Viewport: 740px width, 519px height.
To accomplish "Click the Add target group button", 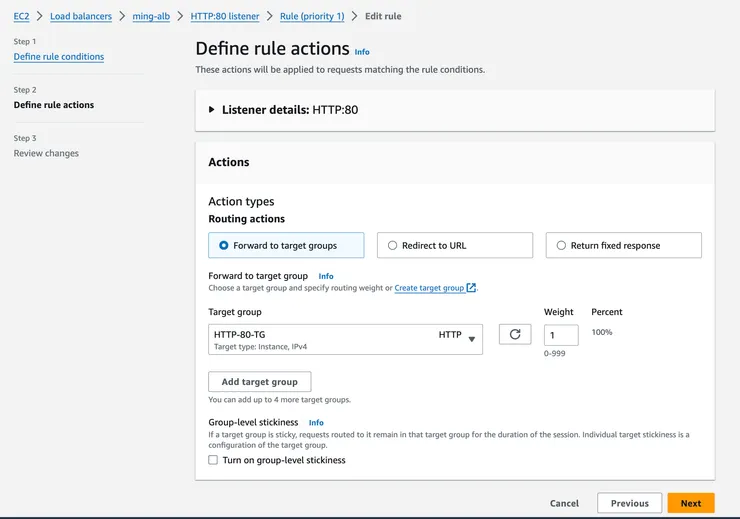I will [260, 382].
